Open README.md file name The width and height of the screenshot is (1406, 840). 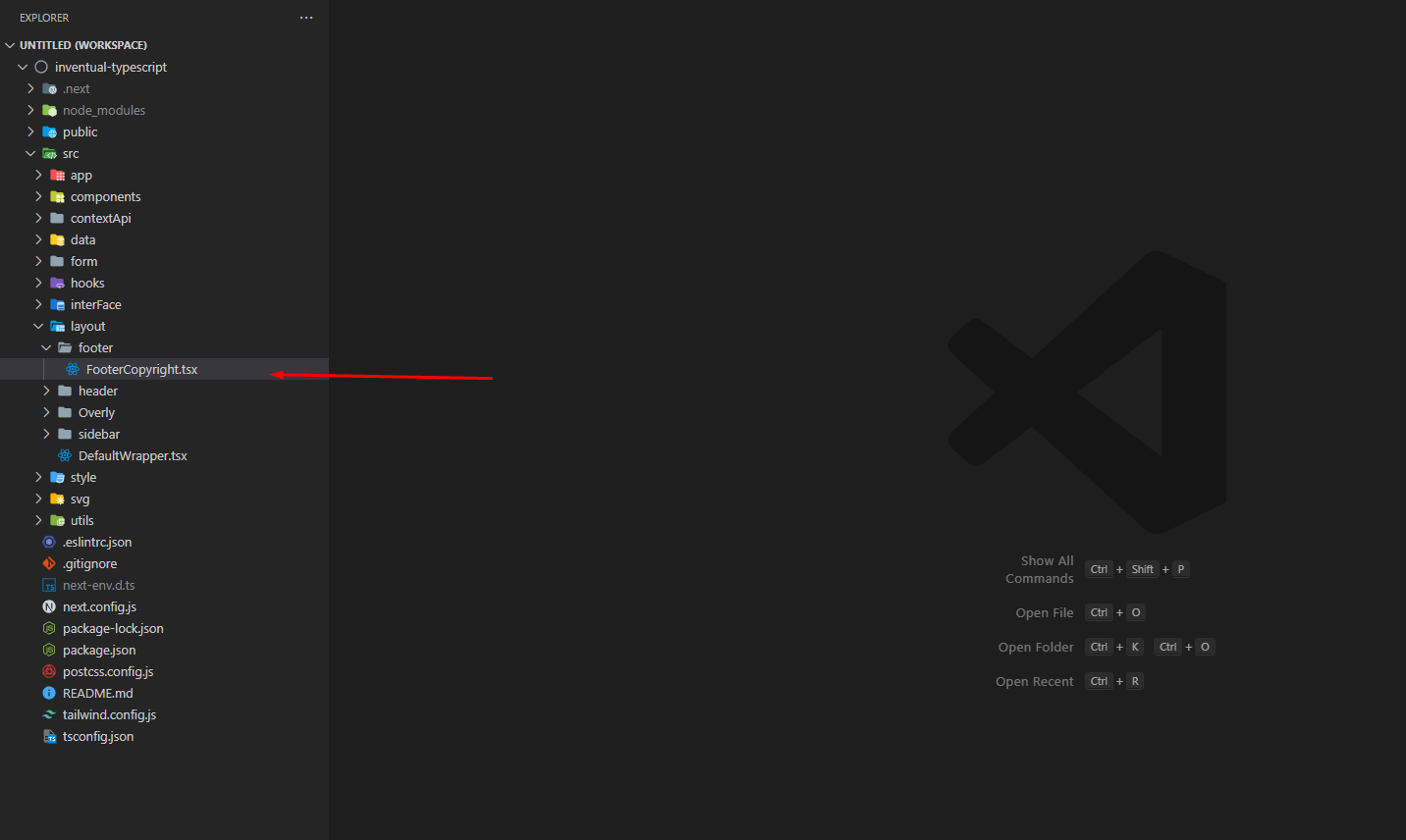(x=98, y=693)
